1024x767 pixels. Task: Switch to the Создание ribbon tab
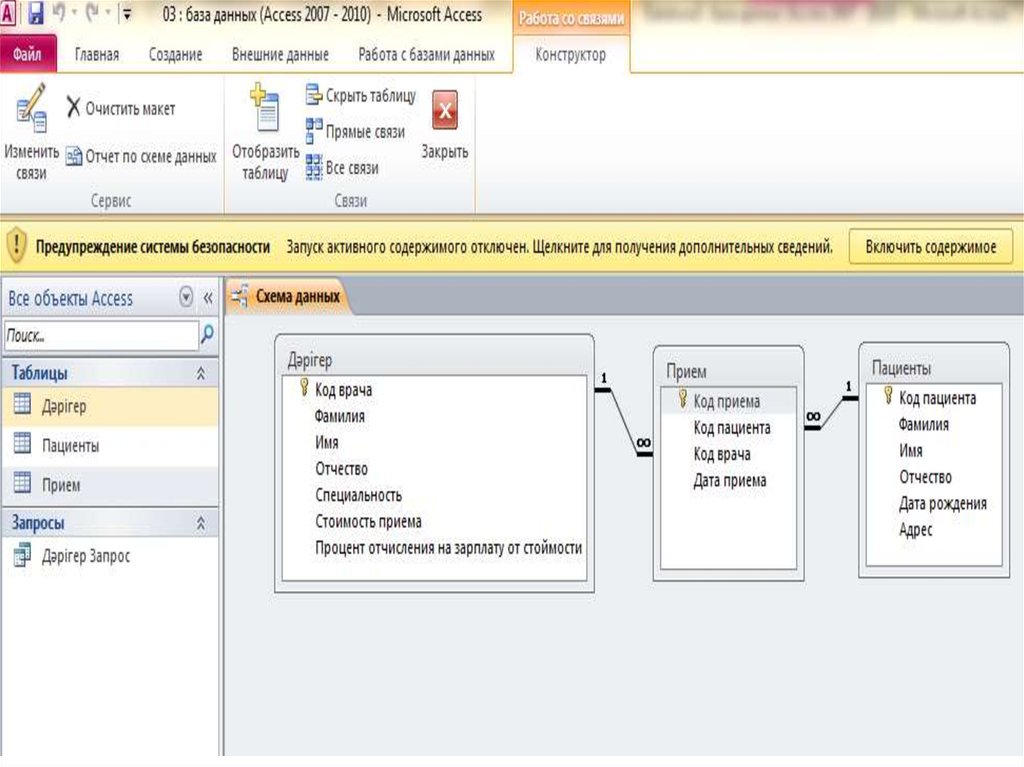point(175,55)
